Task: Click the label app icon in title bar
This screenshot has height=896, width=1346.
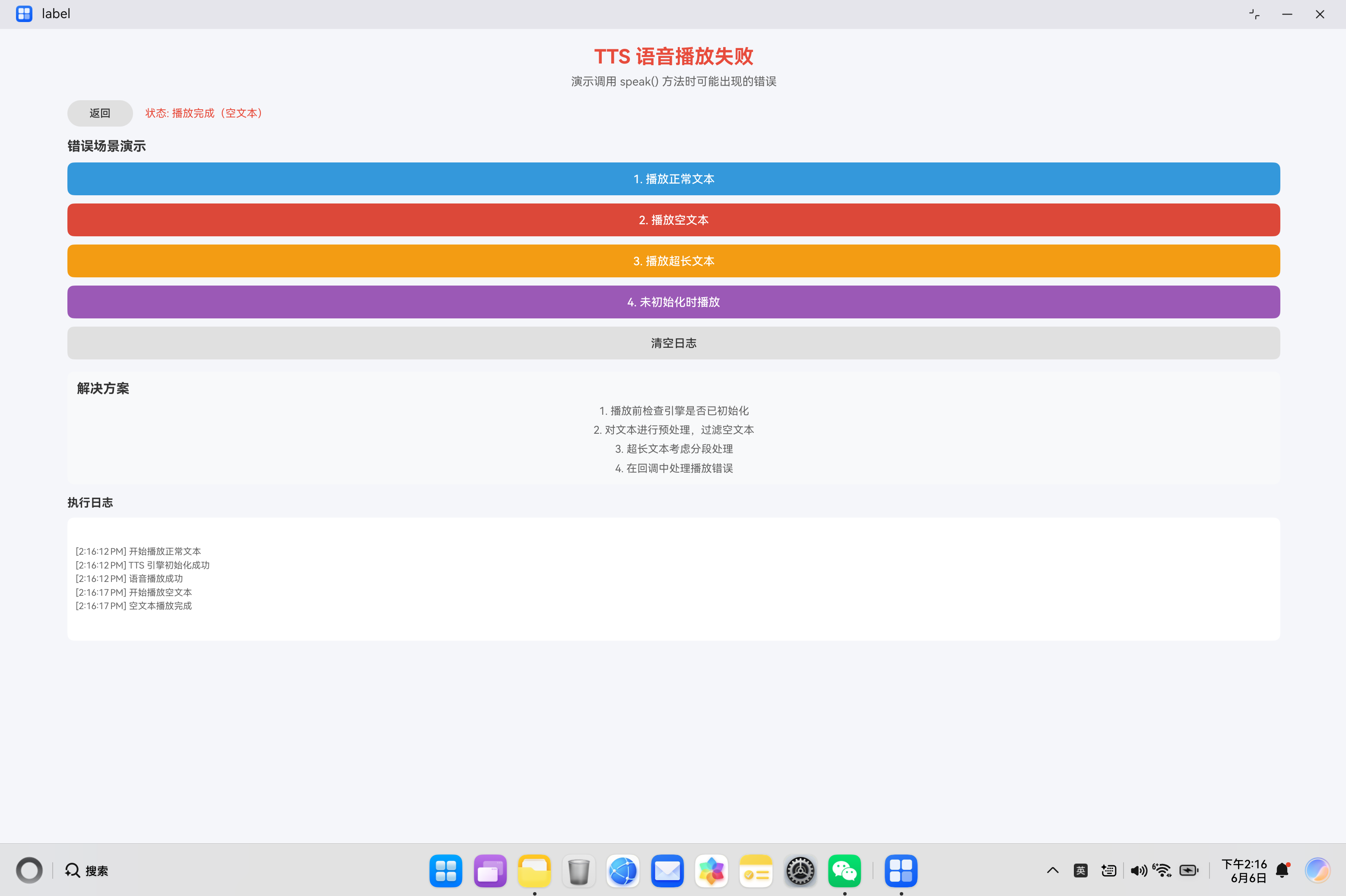Action: pos(24,14)
